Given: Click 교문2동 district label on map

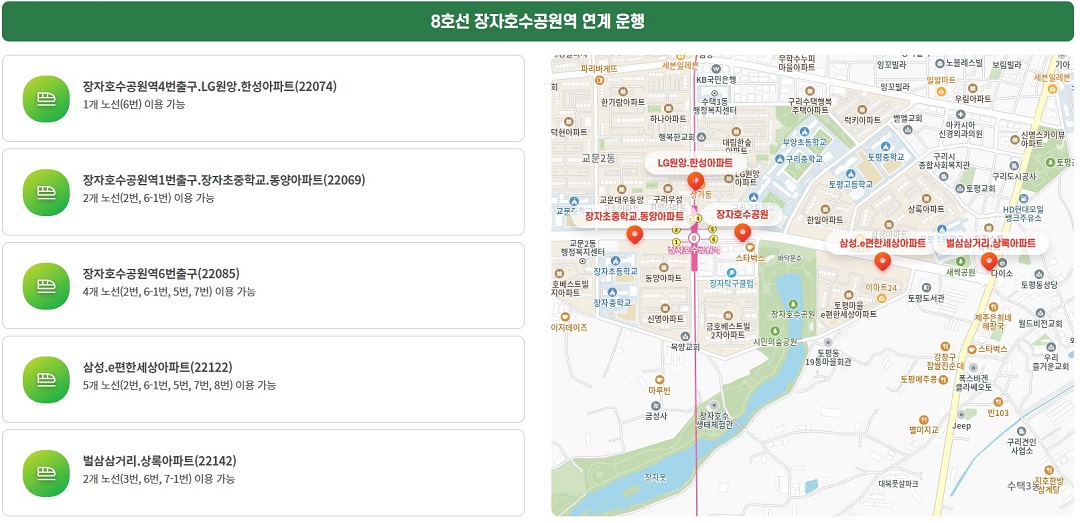Looking at the screenshot, I should point(599,158).
